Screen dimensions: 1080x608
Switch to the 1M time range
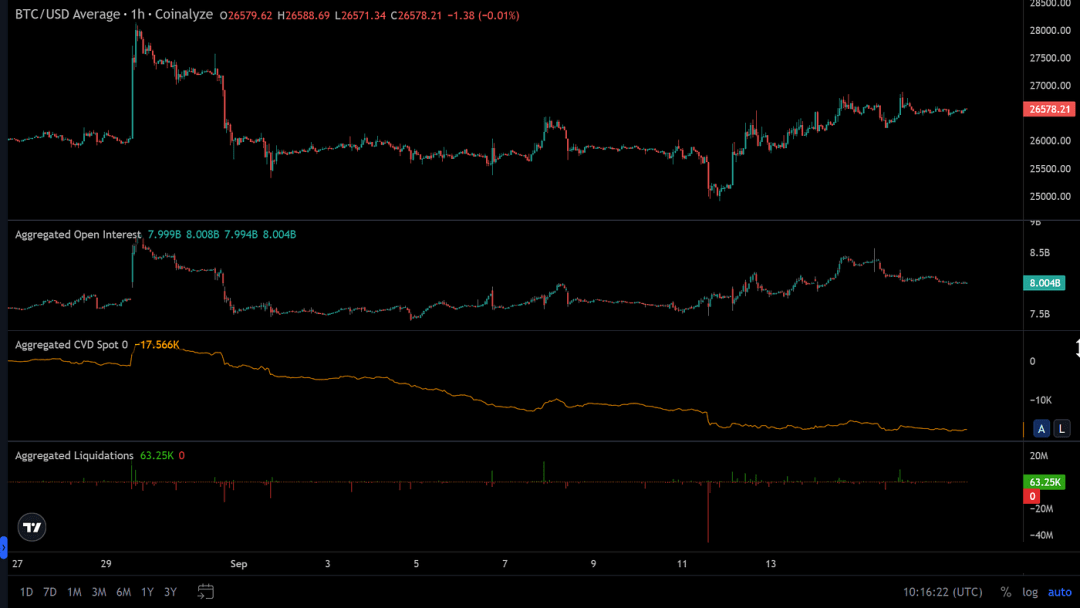click(x=74, y=592)
